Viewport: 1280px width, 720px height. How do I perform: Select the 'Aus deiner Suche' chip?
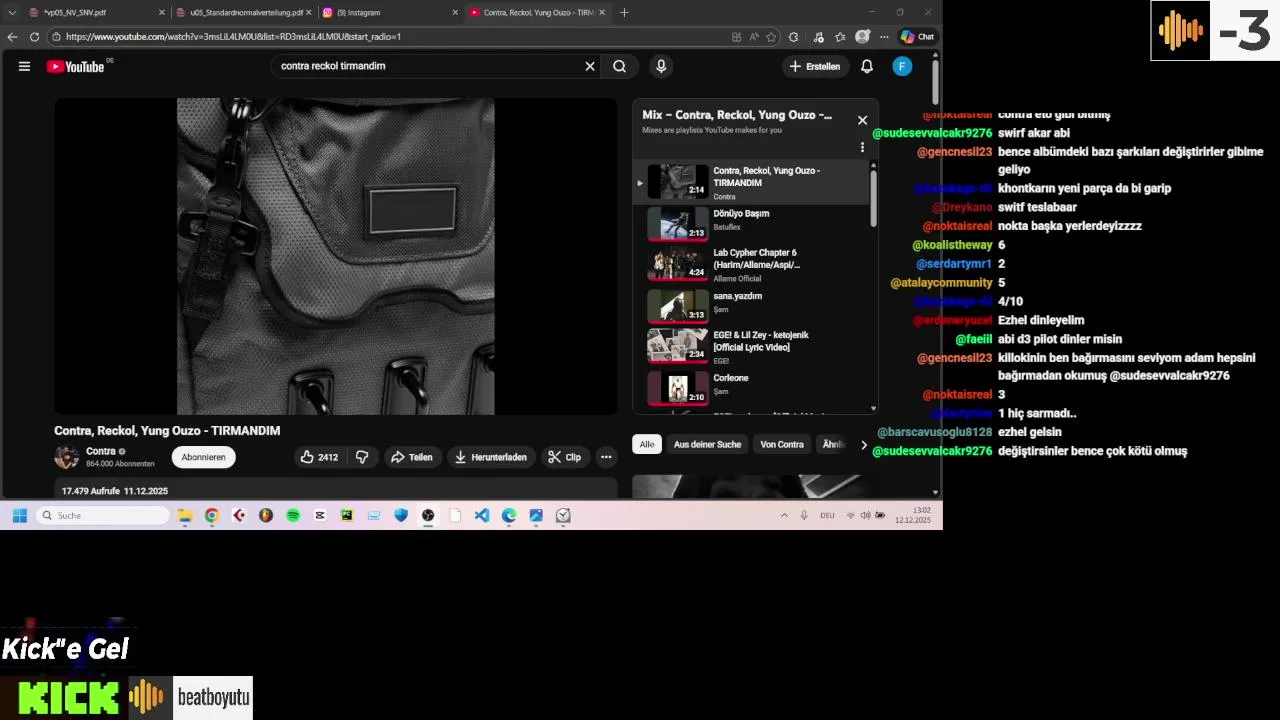pyautogui.click(x=707, y=444)
